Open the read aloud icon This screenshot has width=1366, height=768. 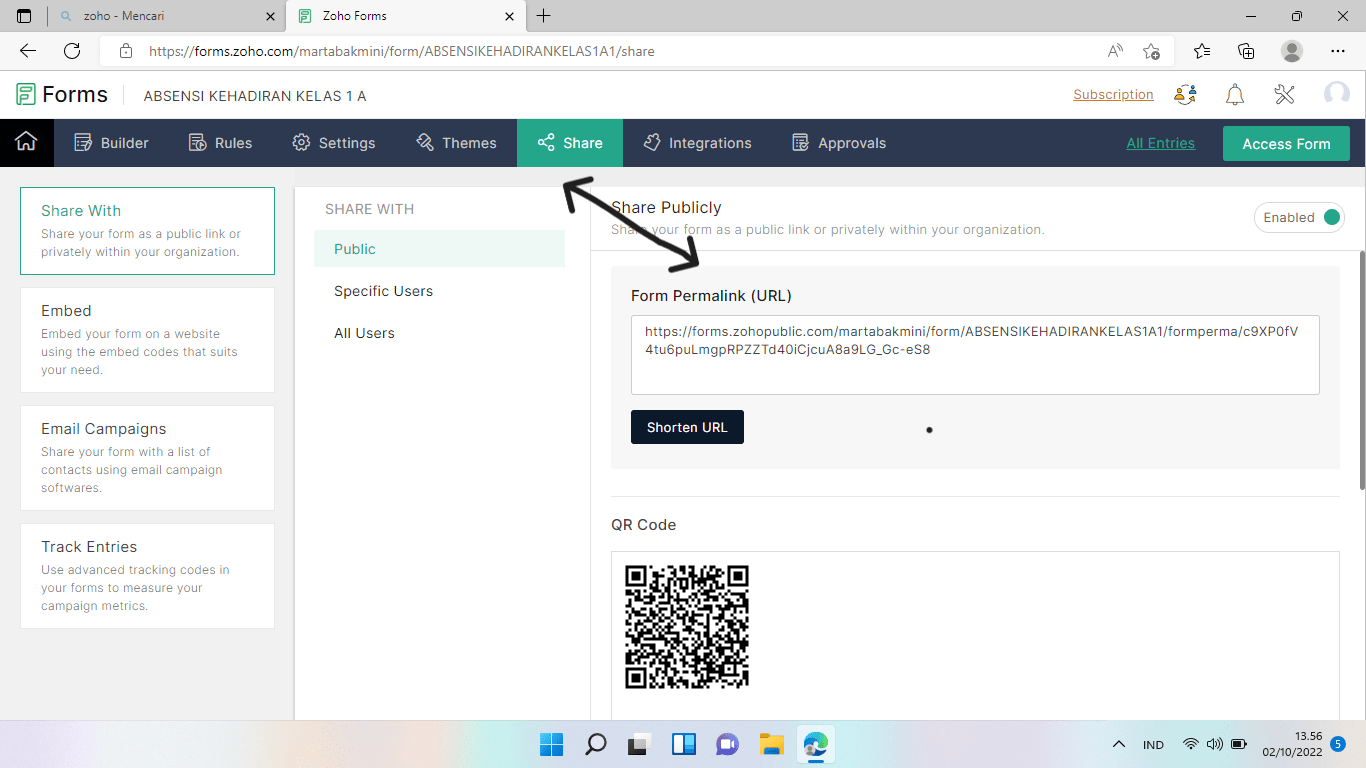(1115, 50)
